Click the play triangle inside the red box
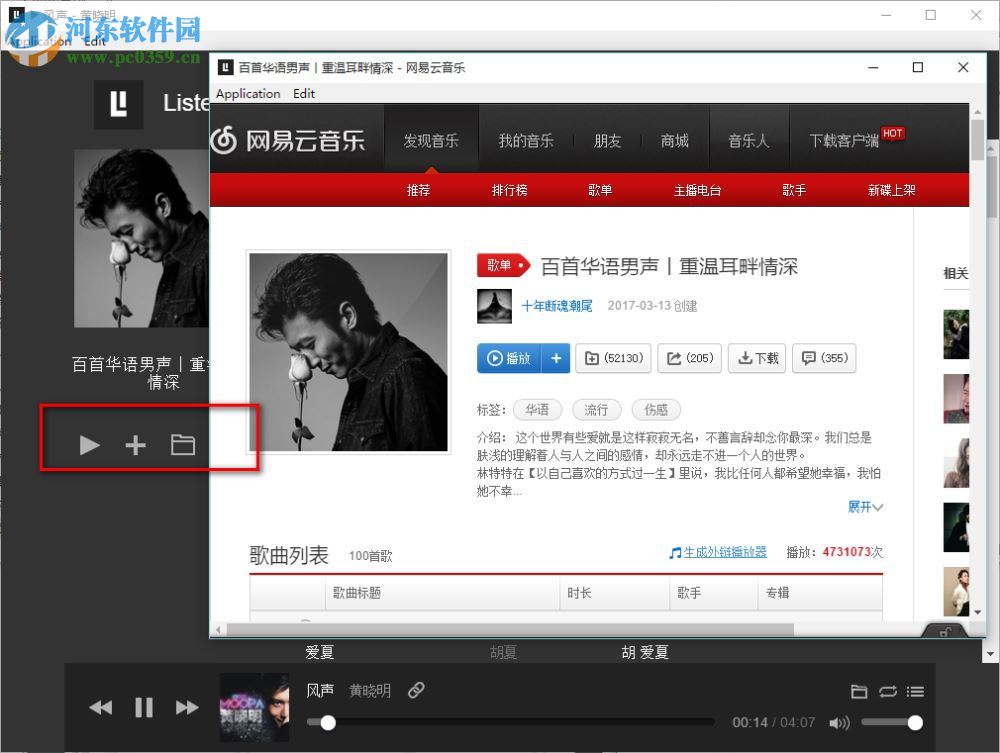Image resolution: width=1000 pixels, height=753 pixels. coord(89,445)
